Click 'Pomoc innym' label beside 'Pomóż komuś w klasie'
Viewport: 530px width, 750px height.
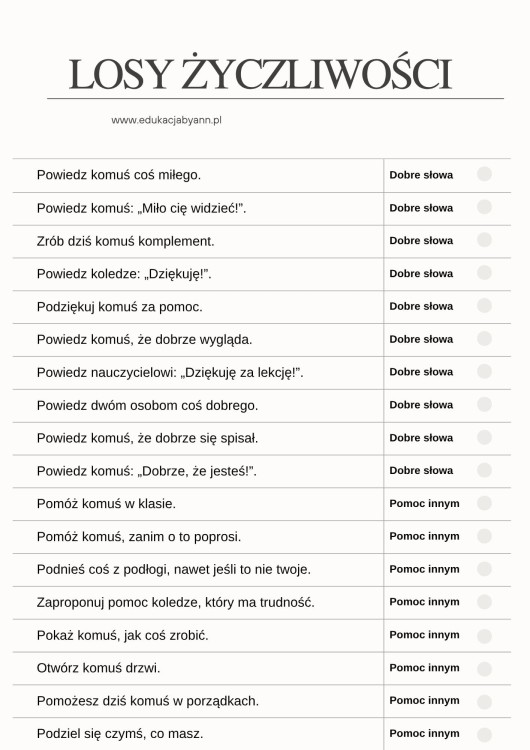424,504
